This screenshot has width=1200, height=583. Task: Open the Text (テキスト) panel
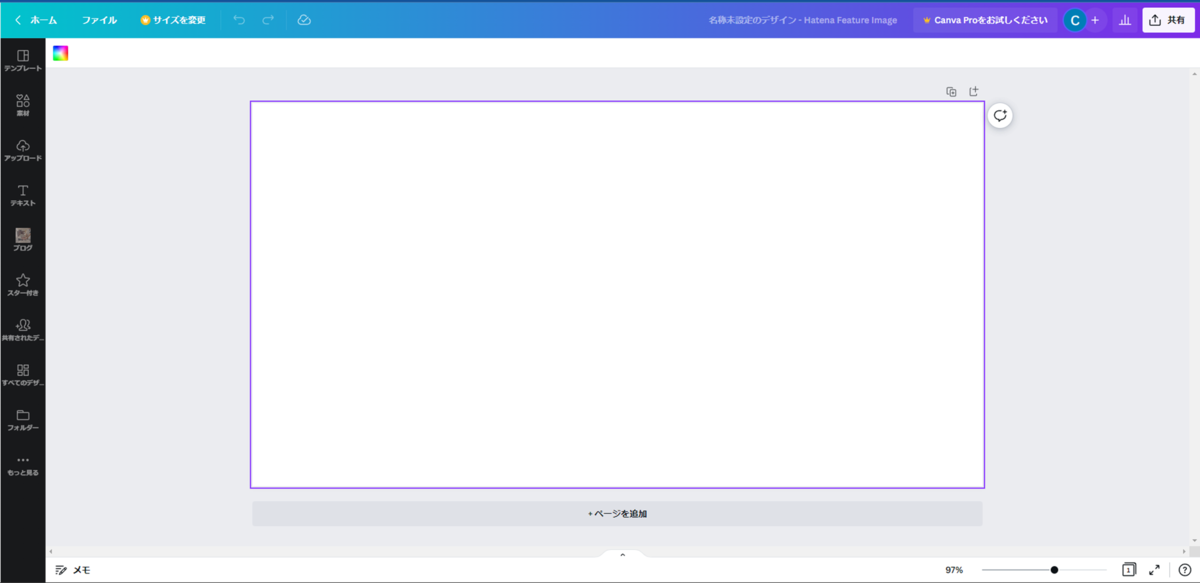23,195
